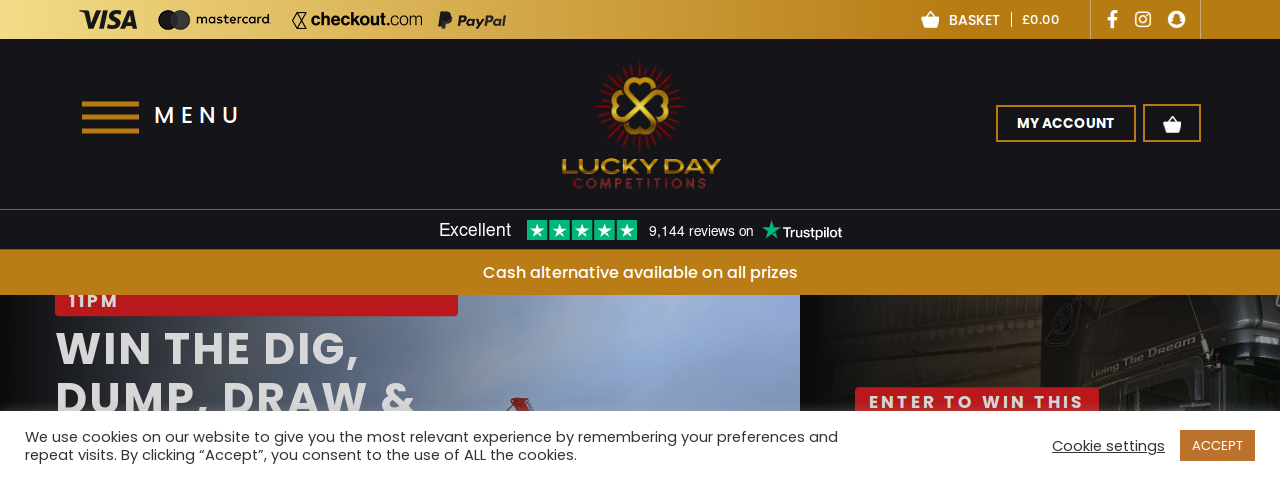Viewport: 1280px width, 480px height.
Task: Click the Visa payment logo
Action: point(108,20)
